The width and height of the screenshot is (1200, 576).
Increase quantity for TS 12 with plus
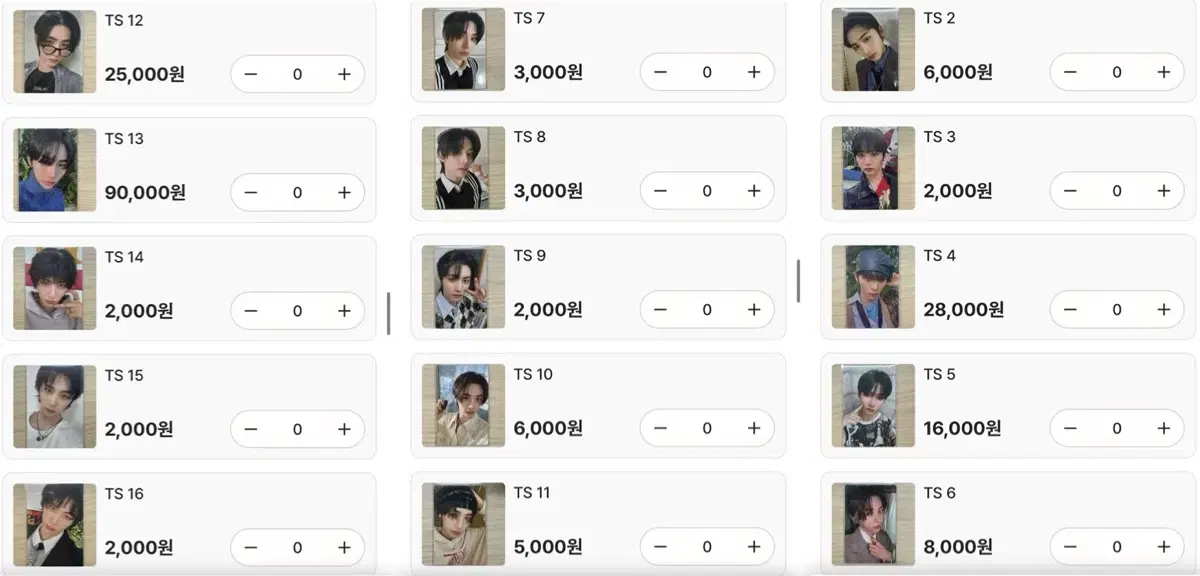click(x=344, y=74)
